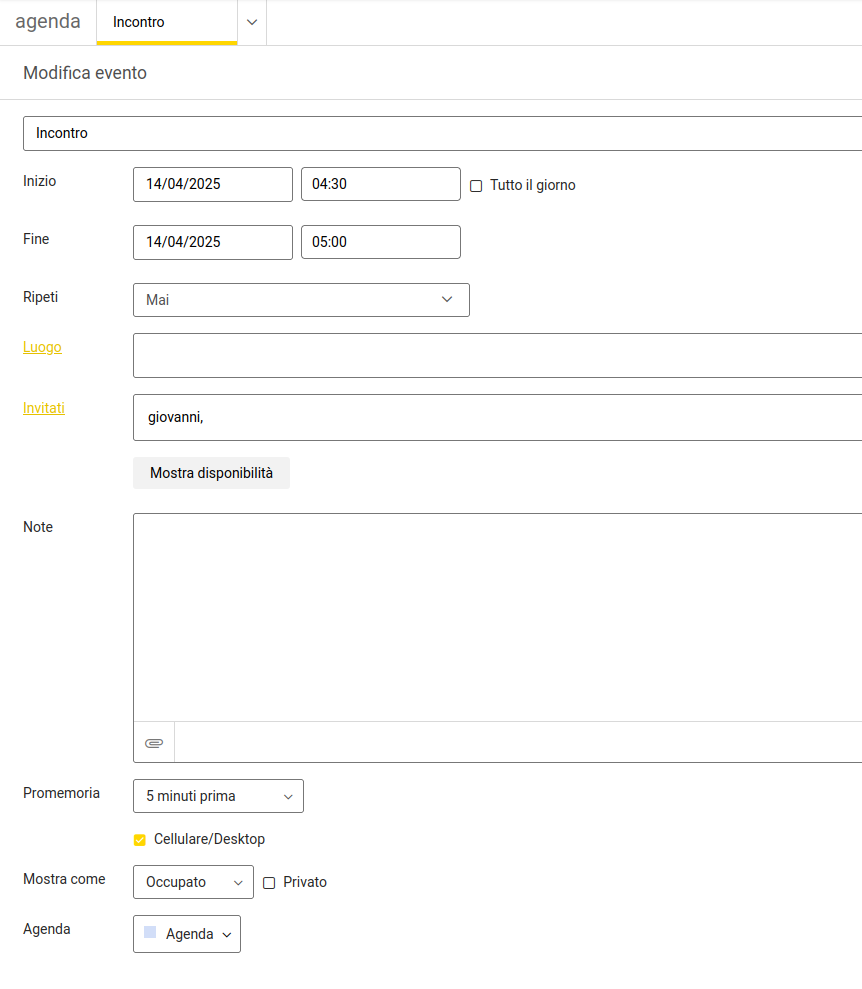
Task: Open the Agenda calendar selector dropdown
Action: tap(187, 934)
